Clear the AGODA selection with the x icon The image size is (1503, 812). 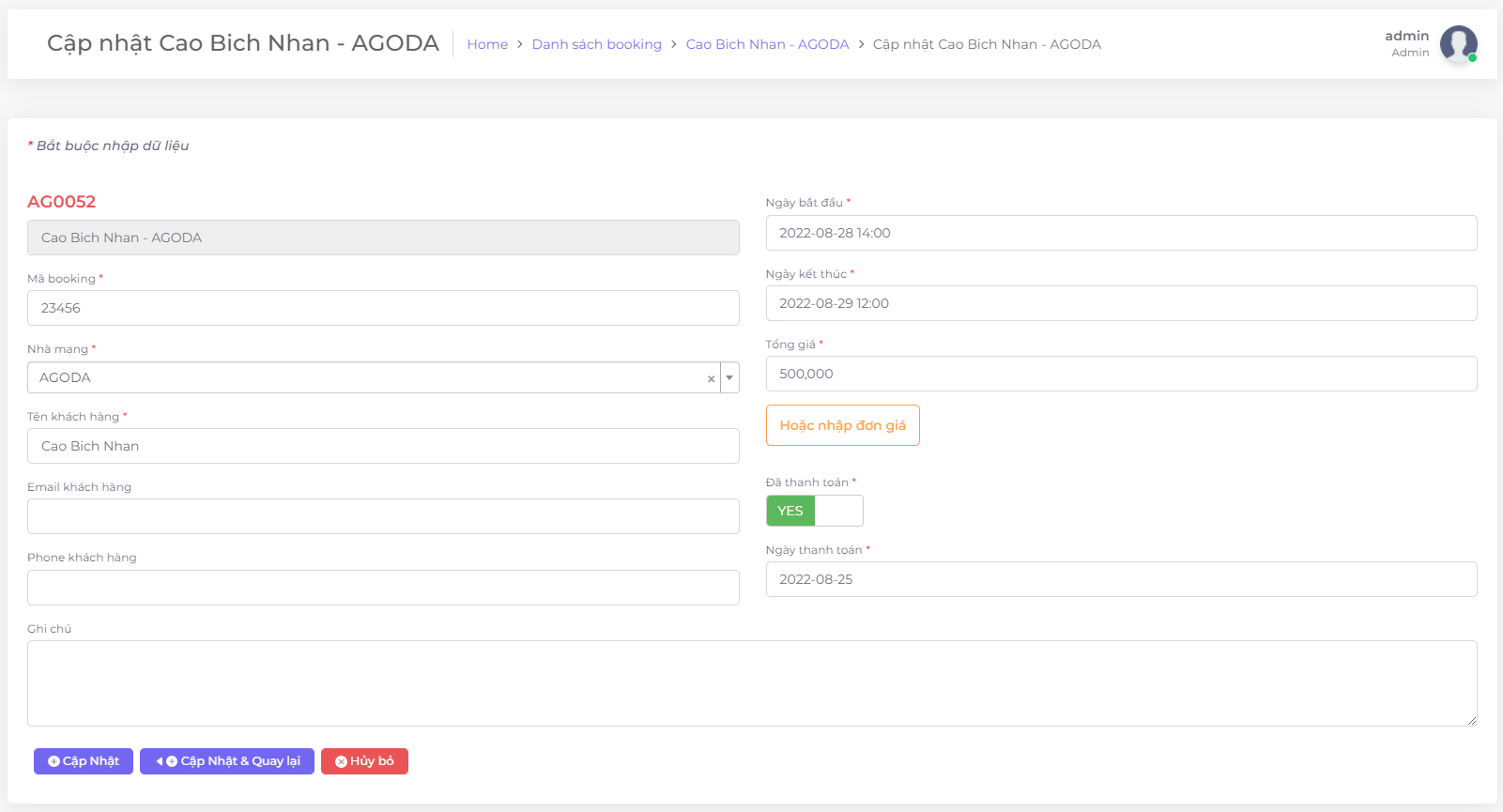coord(711,378)
